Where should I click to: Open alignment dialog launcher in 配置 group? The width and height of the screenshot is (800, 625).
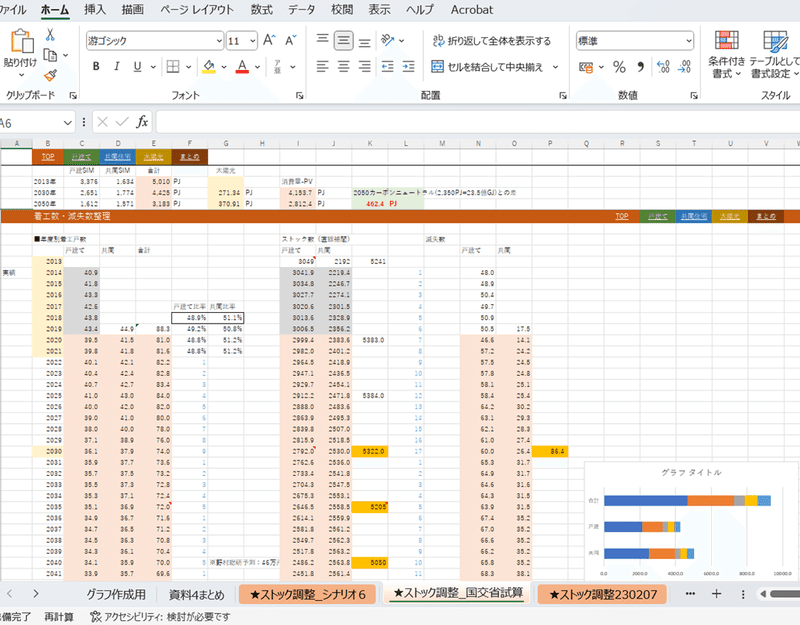click(x=563, y=95)
